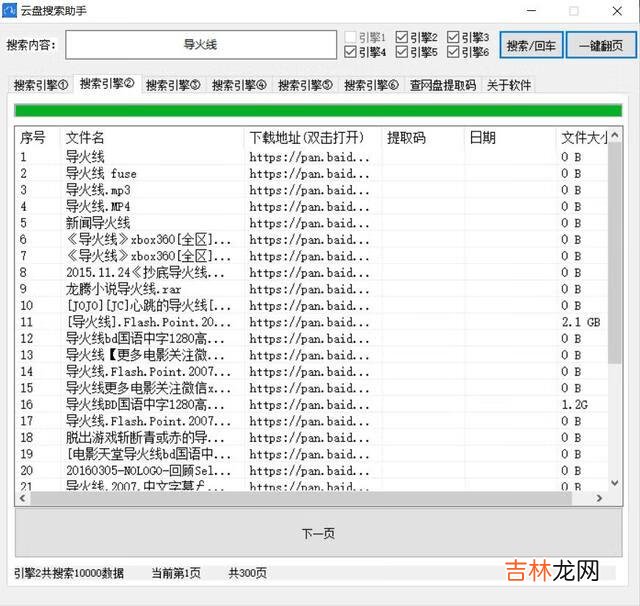The width and height of the screenshot is (640, 606).
Task: Click the 一键翻页 button
Action: pyautogui.click(x=600, y=45)
